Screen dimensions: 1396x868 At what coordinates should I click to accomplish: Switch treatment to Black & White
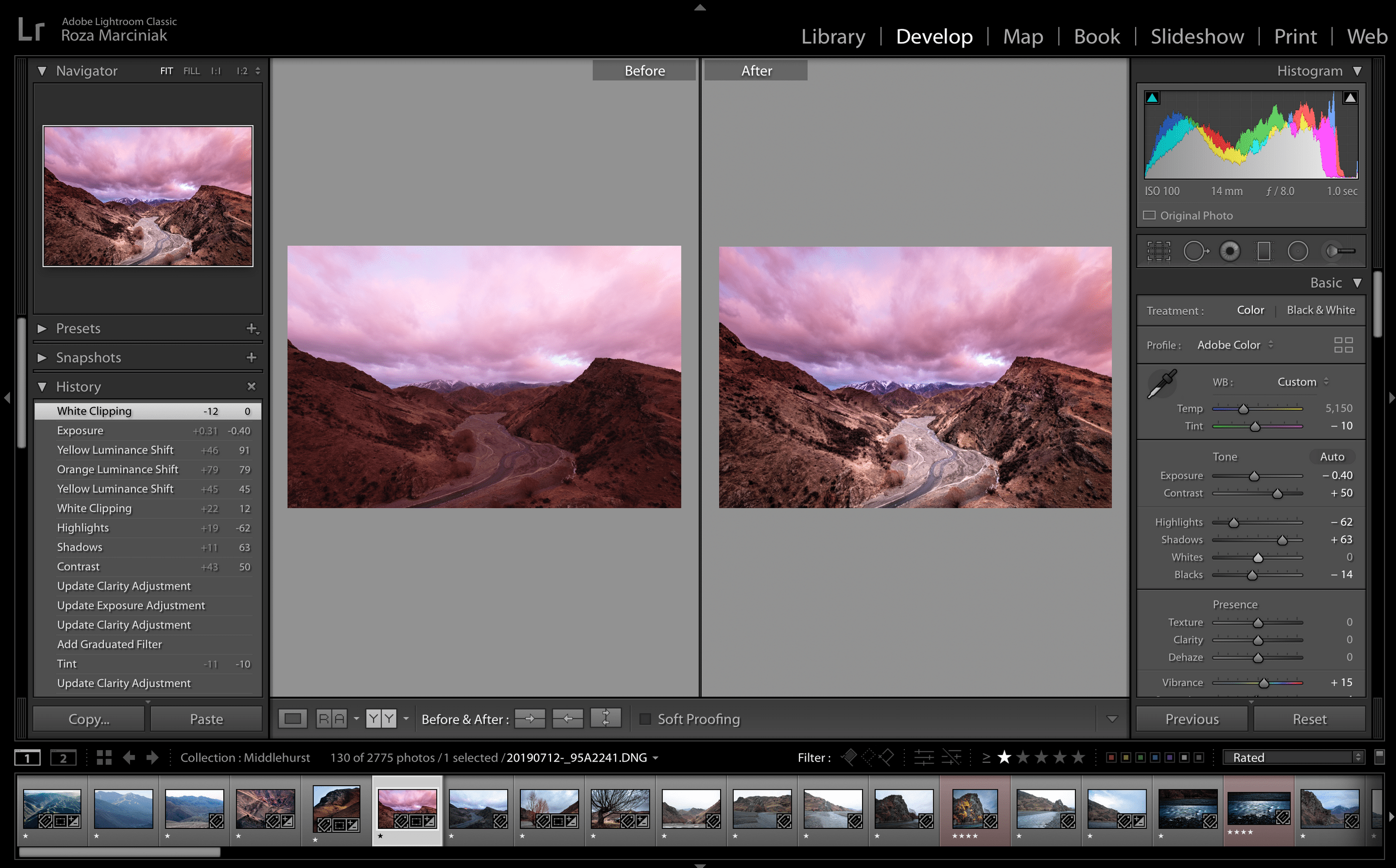(1321, 310)
